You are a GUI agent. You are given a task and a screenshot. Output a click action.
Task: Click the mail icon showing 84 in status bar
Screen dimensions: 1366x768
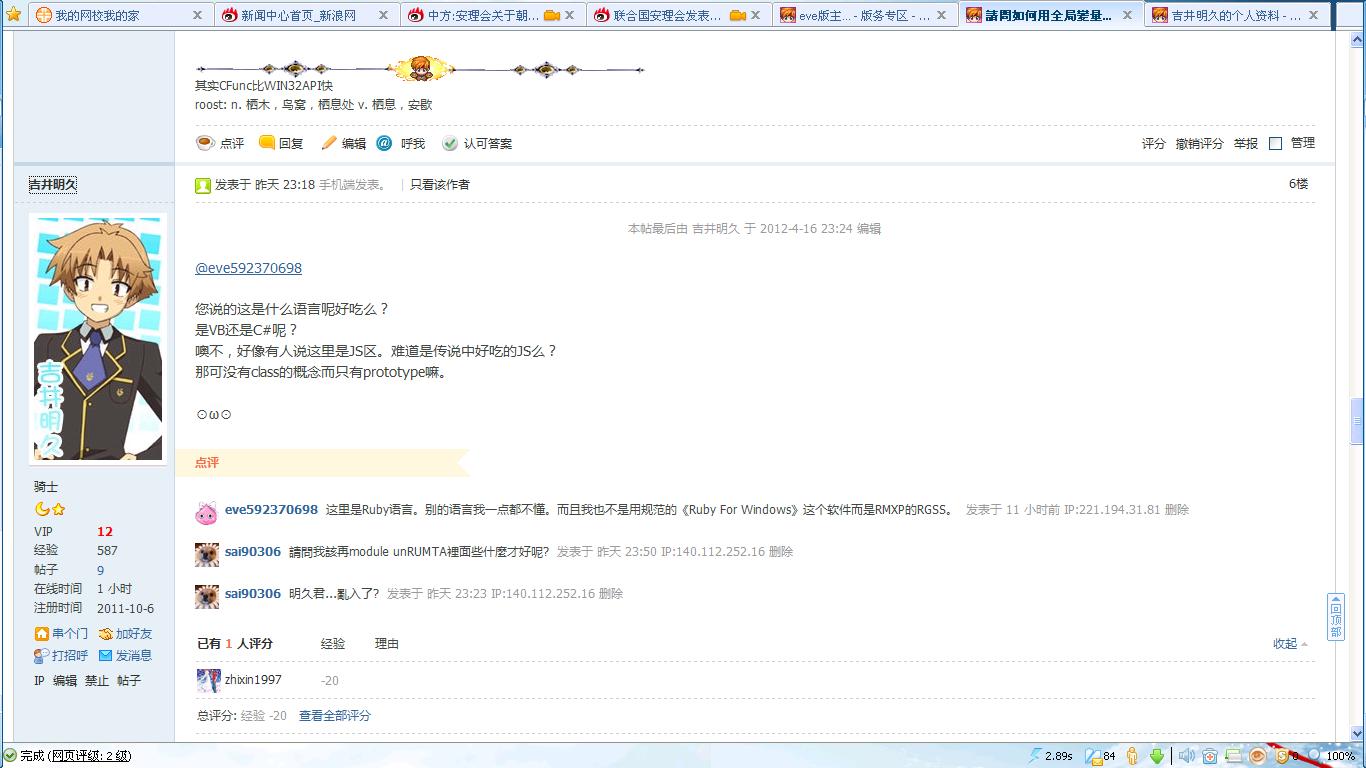pos(1095,756)
